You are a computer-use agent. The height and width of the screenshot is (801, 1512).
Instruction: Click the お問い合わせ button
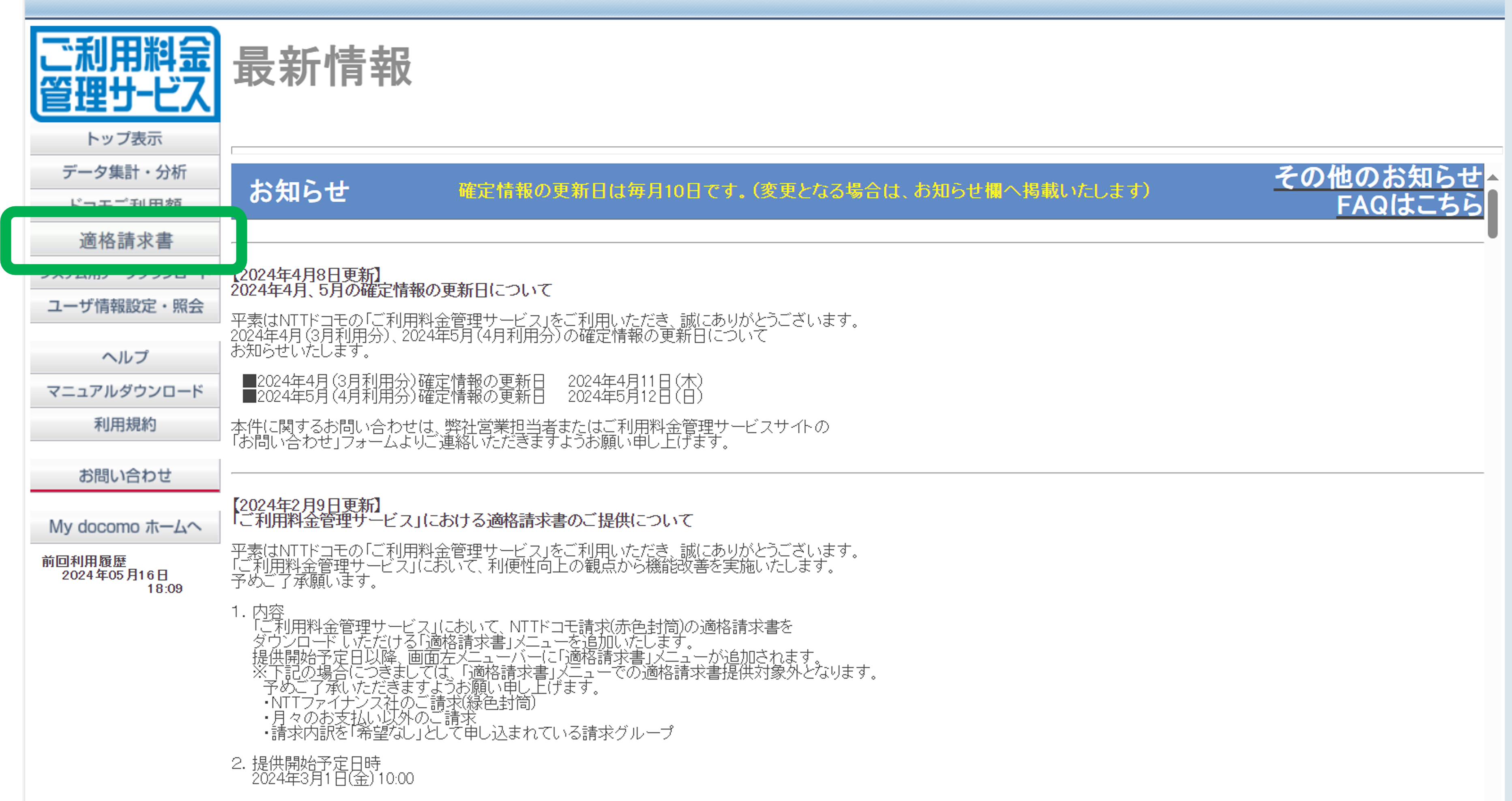[125, 475]
